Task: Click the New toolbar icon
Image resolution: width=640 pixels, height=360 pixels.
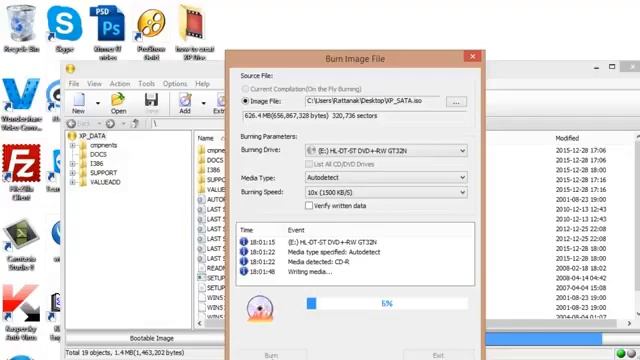Action: 78,103
